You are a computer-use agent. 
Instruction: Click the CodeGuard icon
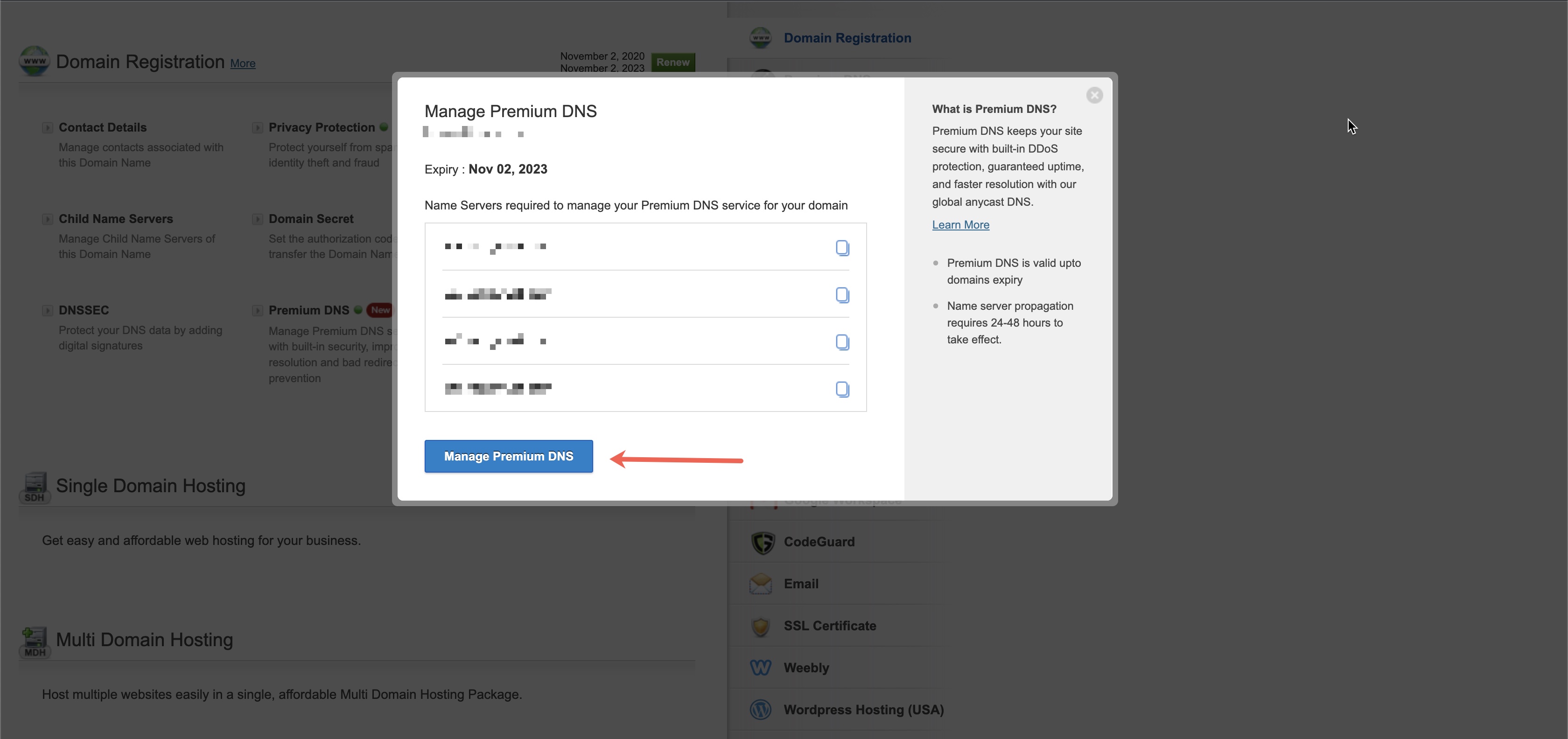coord(762,541)
